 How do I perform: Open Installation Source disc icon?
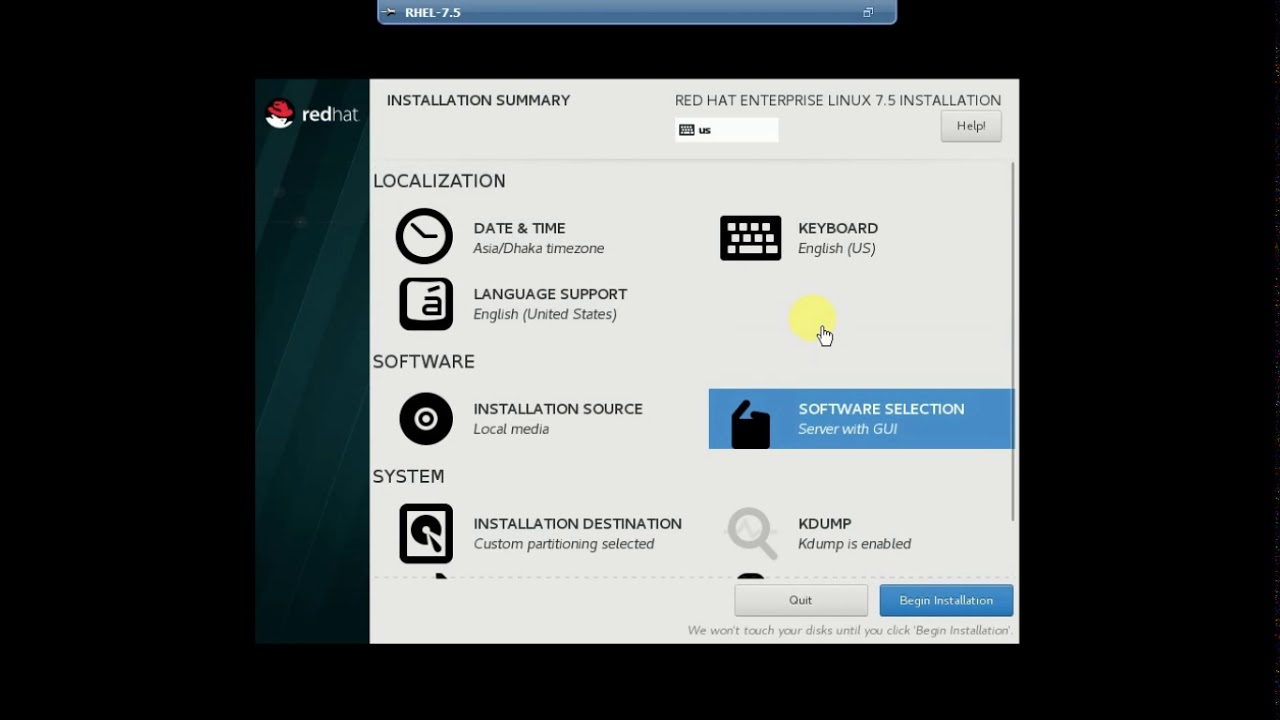(426, 418)
